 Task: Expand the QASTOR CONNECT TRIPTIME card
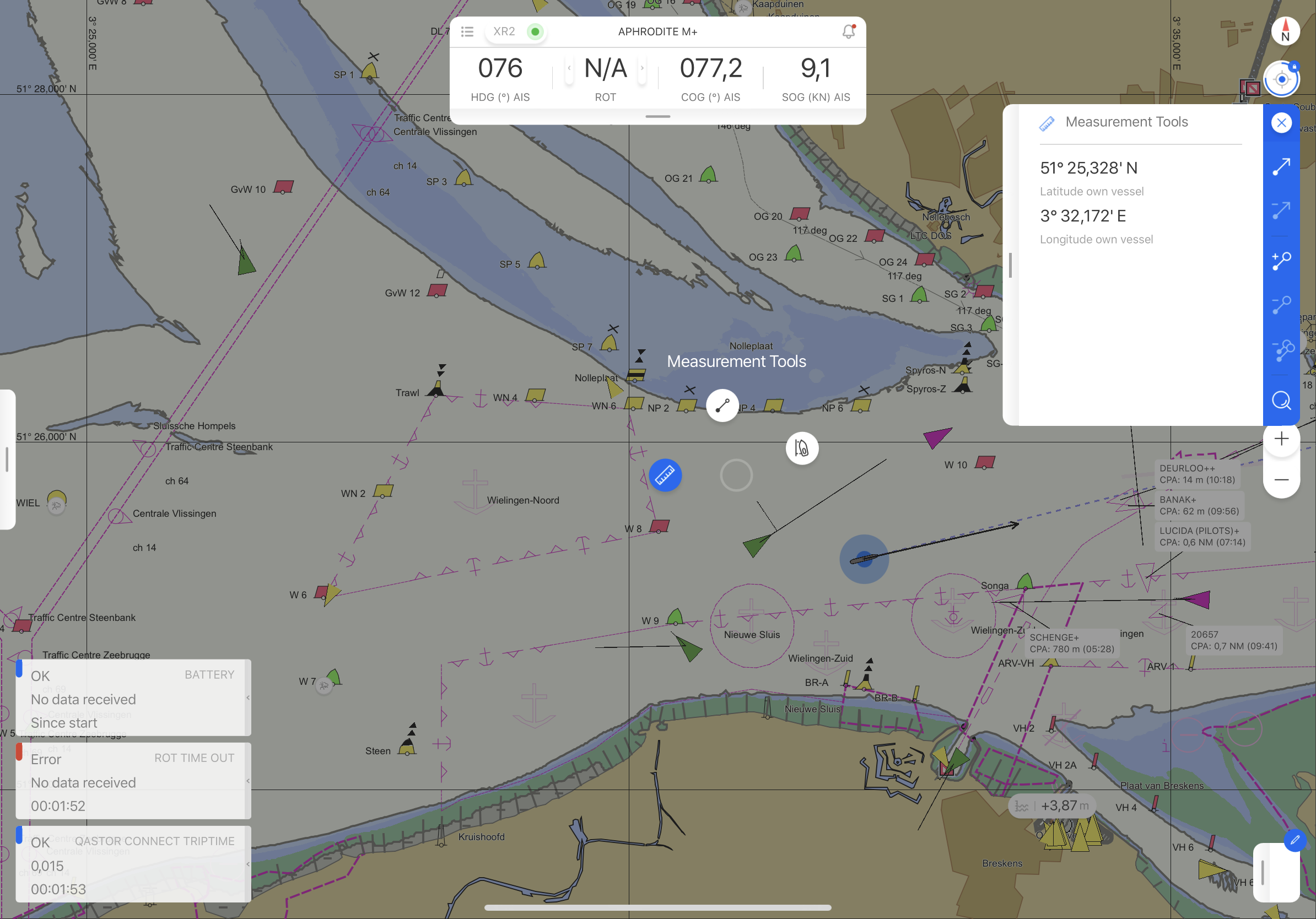(247, 864)
